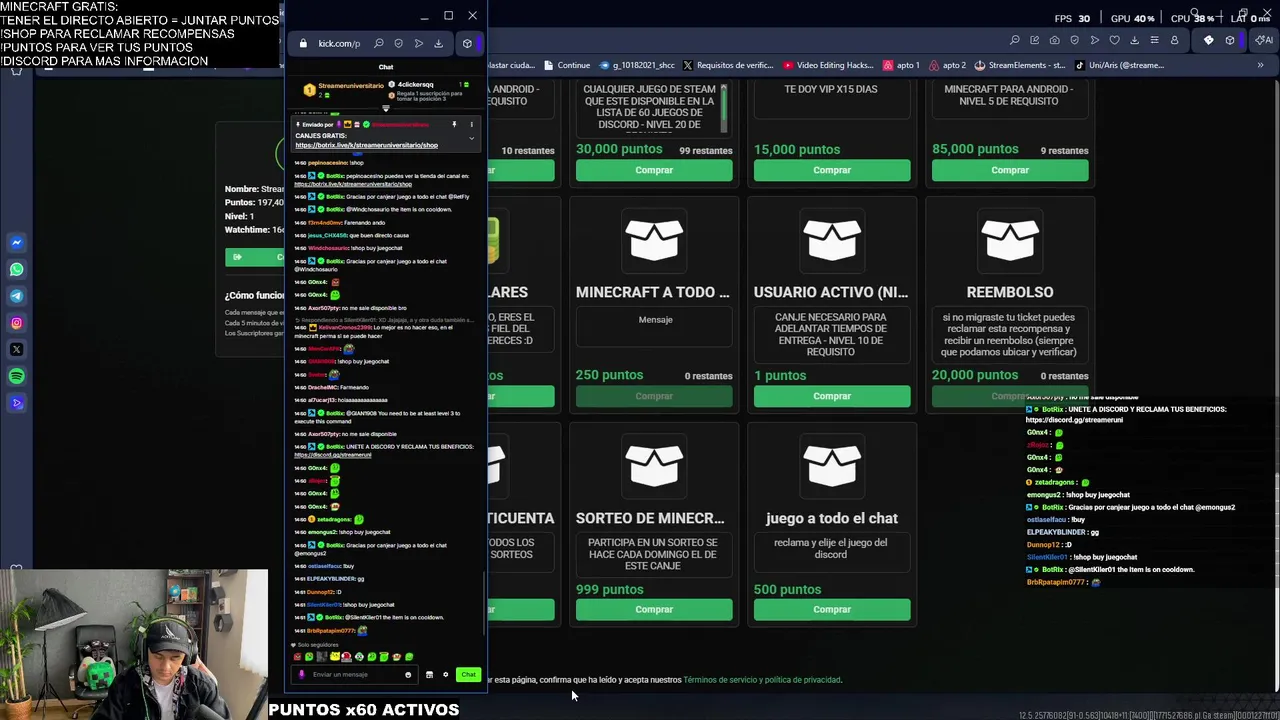Click Comprar on juego a todo el chat card
Image resolution: width=1280 pixels, height=720 pixels.
(832, 609)
